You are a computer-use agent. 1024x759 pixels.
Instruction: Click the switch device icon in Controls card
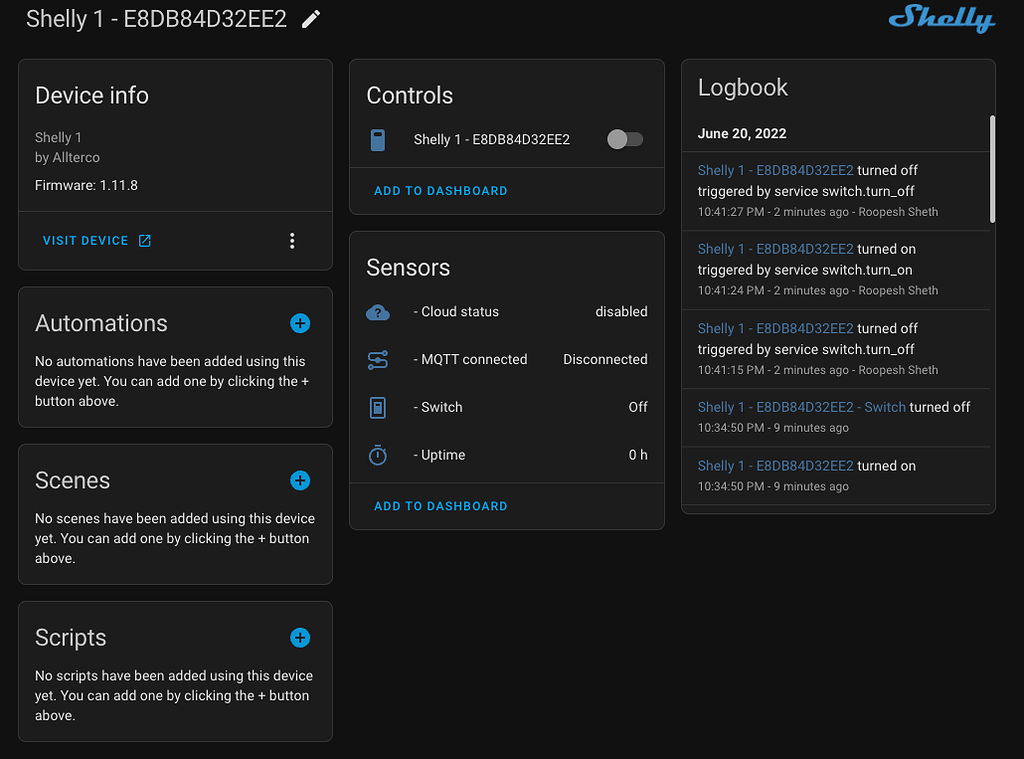coord(377,140)
